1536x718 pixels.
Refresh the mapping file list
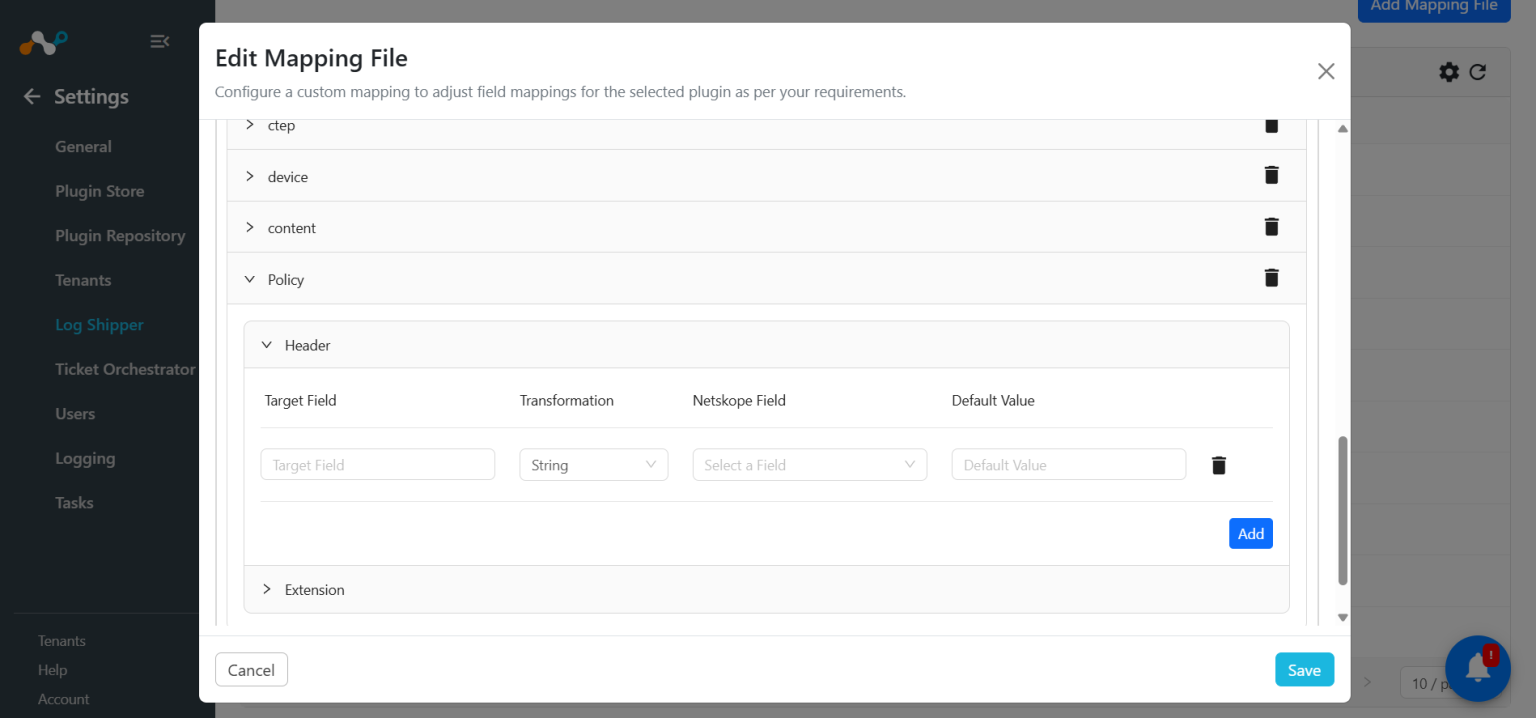point(1478,71)
